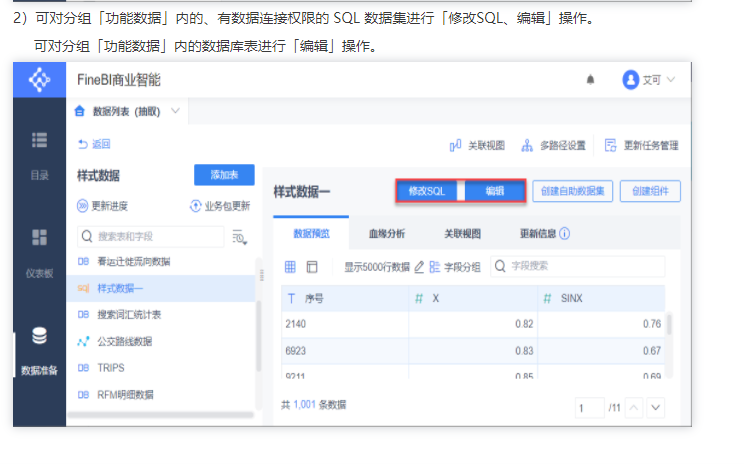
Task: Focus the 字段搜索 input field
Action: click(x=577, y=266)
